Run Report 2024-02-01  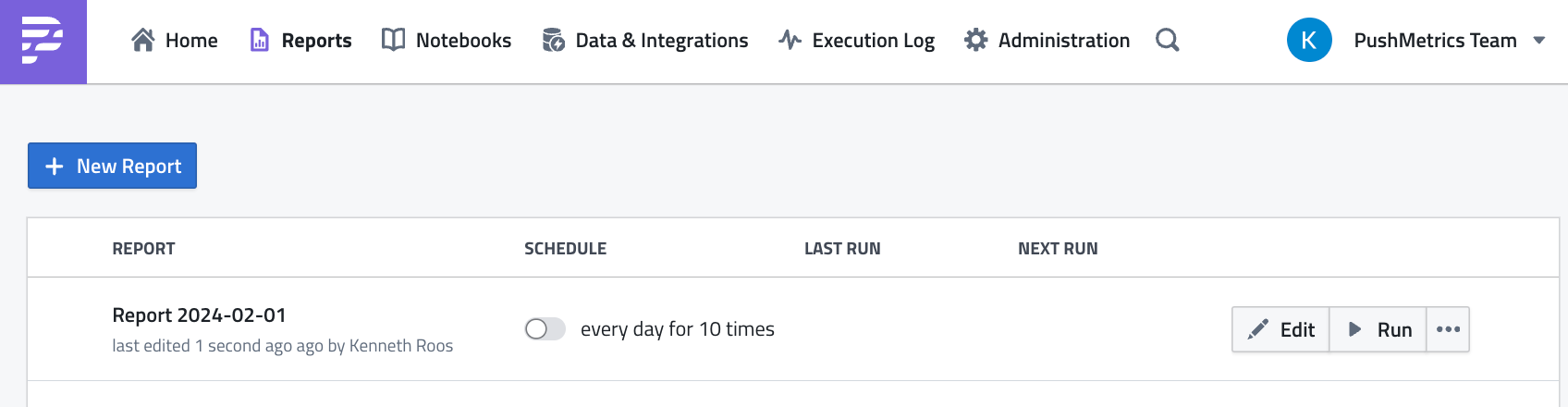1378,329
